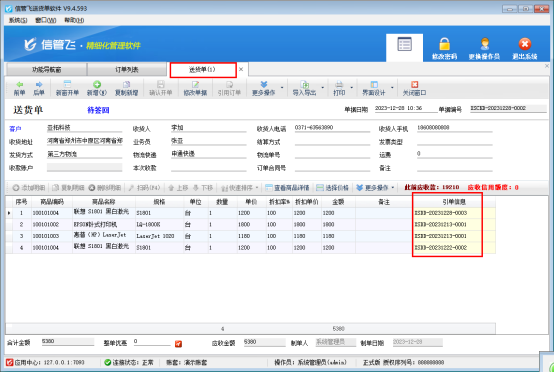This screenshot has height=373, width=554.
Task: Click the 后单 next document arrow
Action: tap(39, 85)
